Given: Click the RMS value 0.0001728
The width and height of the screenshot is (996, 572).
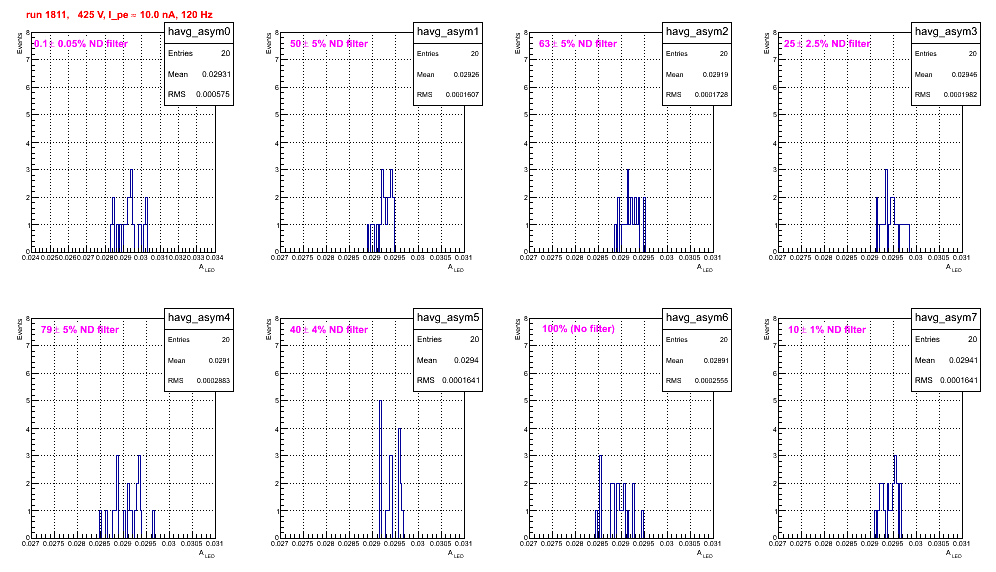Looking at the screenshot, I should point(711,95).
